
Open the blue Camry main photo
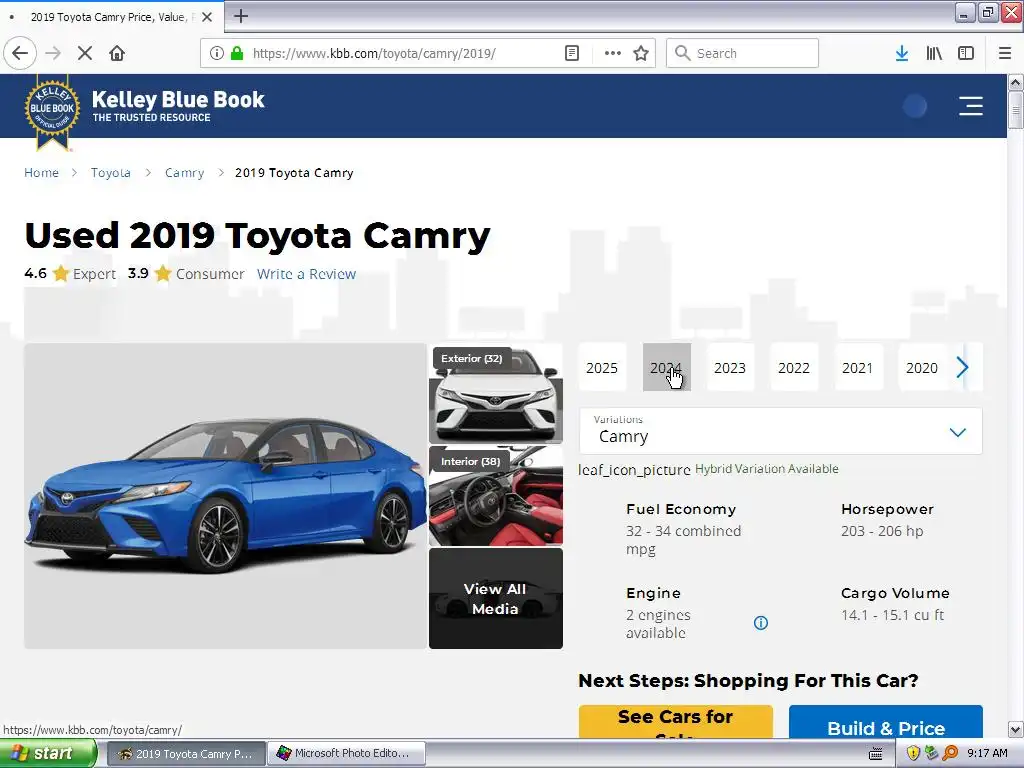tap(225, 496)
